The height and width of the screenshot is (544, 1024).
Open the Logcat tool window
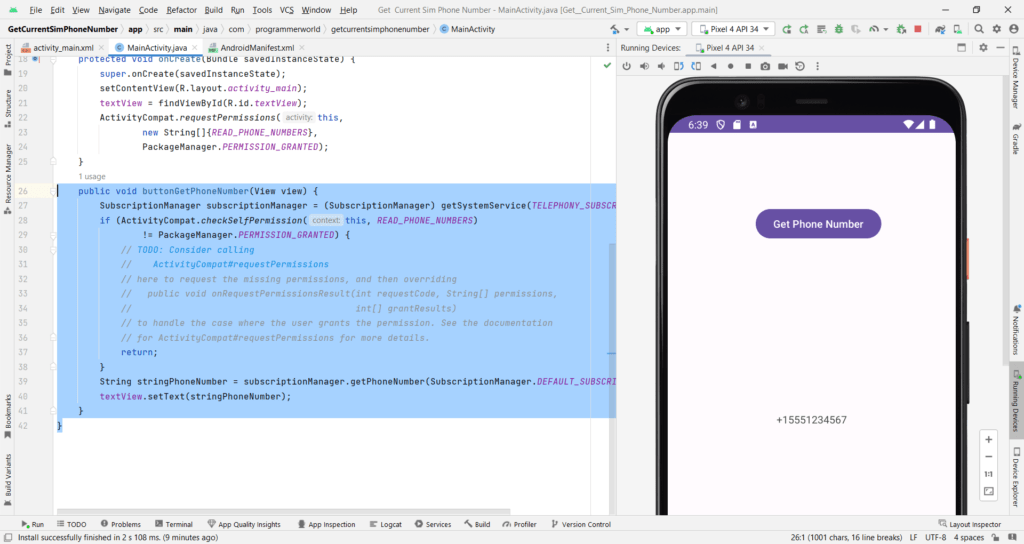386,524
